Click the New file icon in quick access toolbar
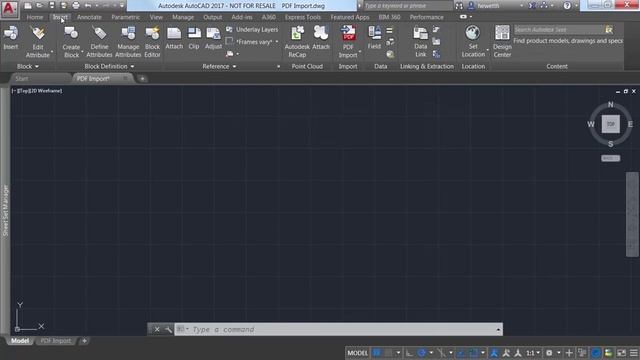 coord(27,6)
